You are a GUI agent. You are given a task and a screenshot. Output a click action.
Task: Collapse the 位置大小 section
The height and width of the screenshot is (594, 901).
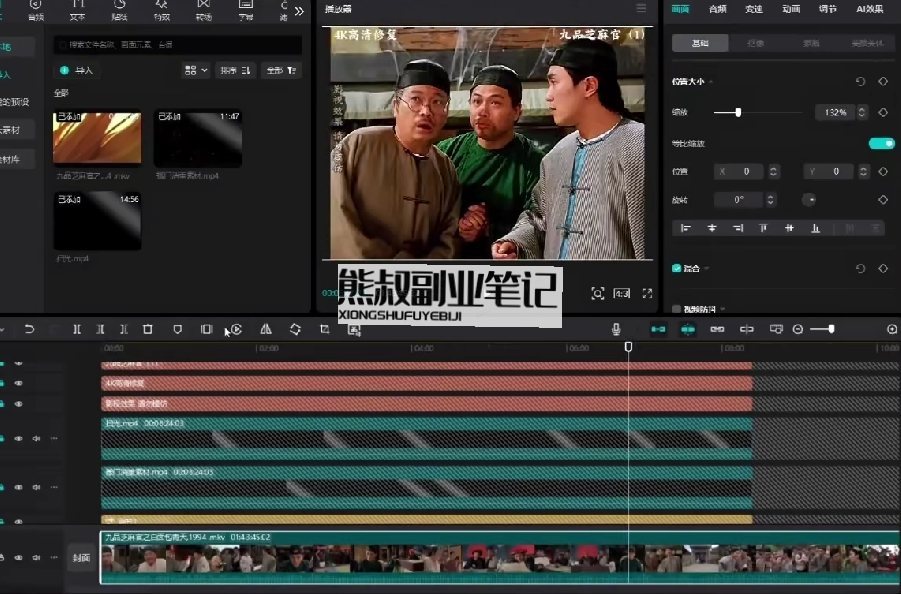click(711, 82)
